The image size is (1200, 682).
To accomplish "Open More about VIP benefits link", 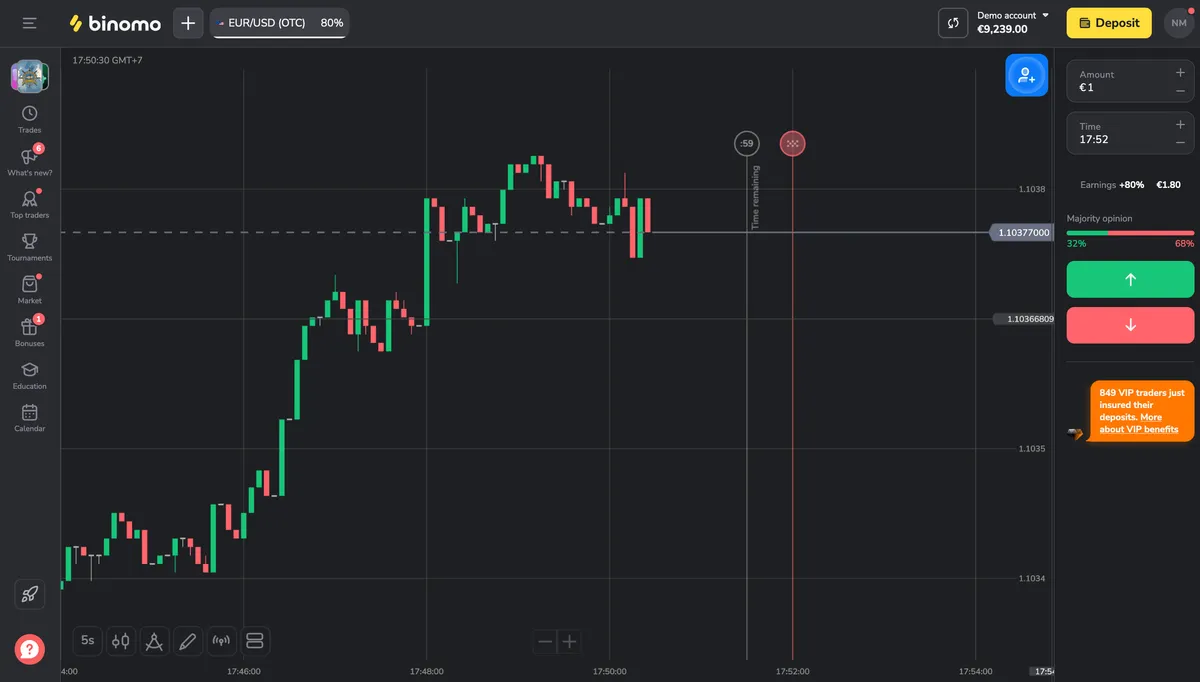I will (x=1139, y=423).
